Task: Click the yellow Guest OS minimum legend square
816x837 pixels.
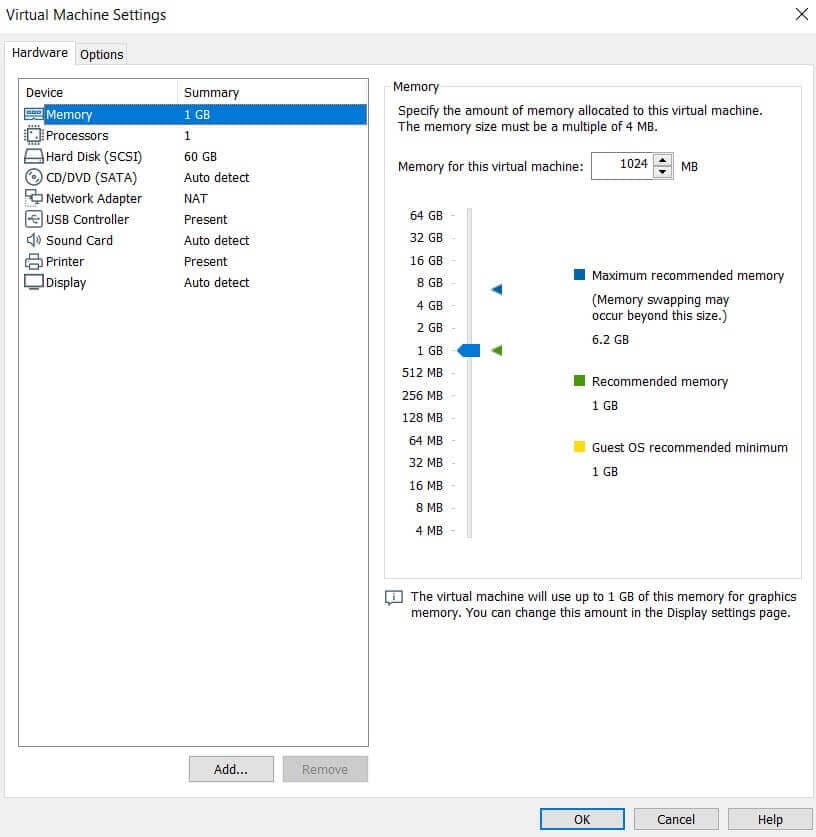Action: [x=579, y=446]
